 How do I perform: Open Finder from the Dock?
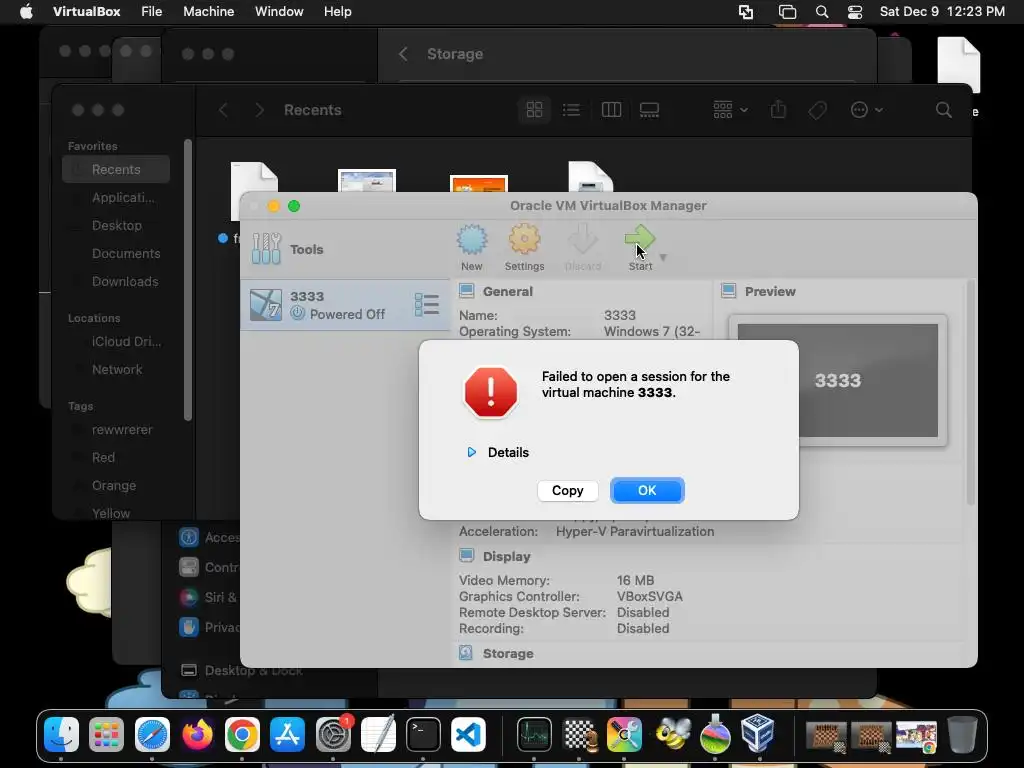point(61,734)
